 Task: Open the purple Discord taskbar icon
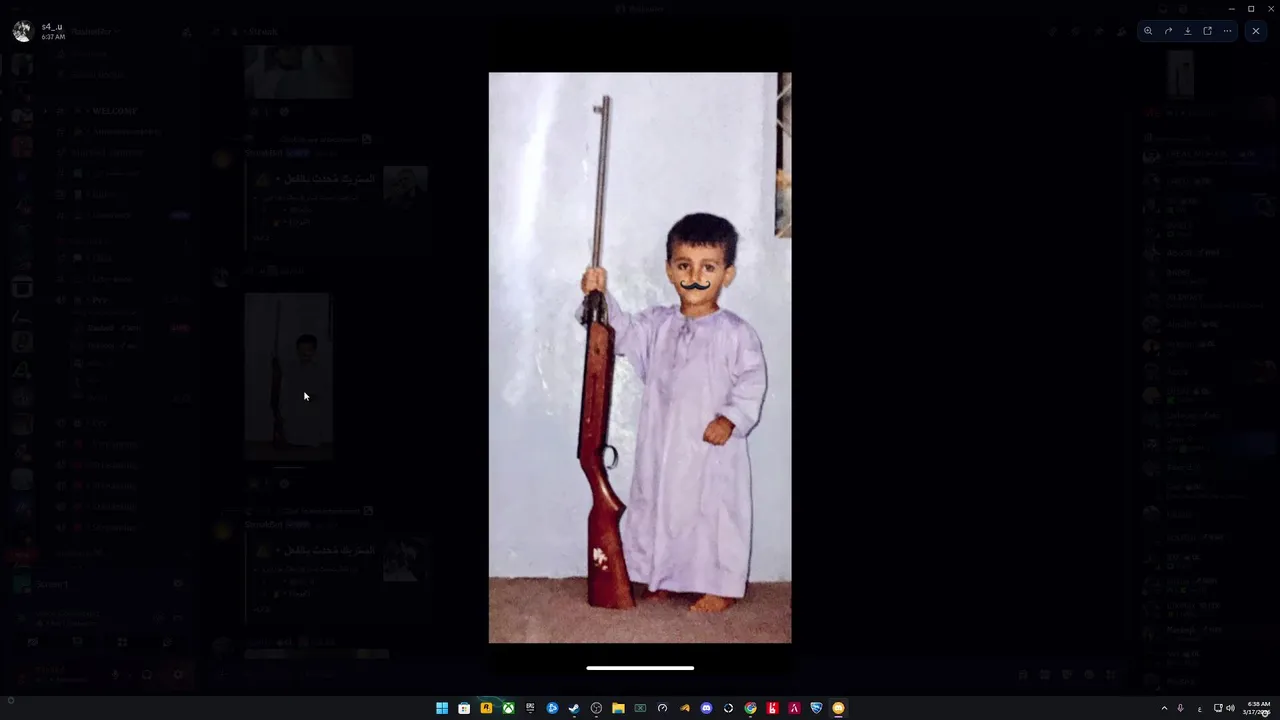(706, 708)
